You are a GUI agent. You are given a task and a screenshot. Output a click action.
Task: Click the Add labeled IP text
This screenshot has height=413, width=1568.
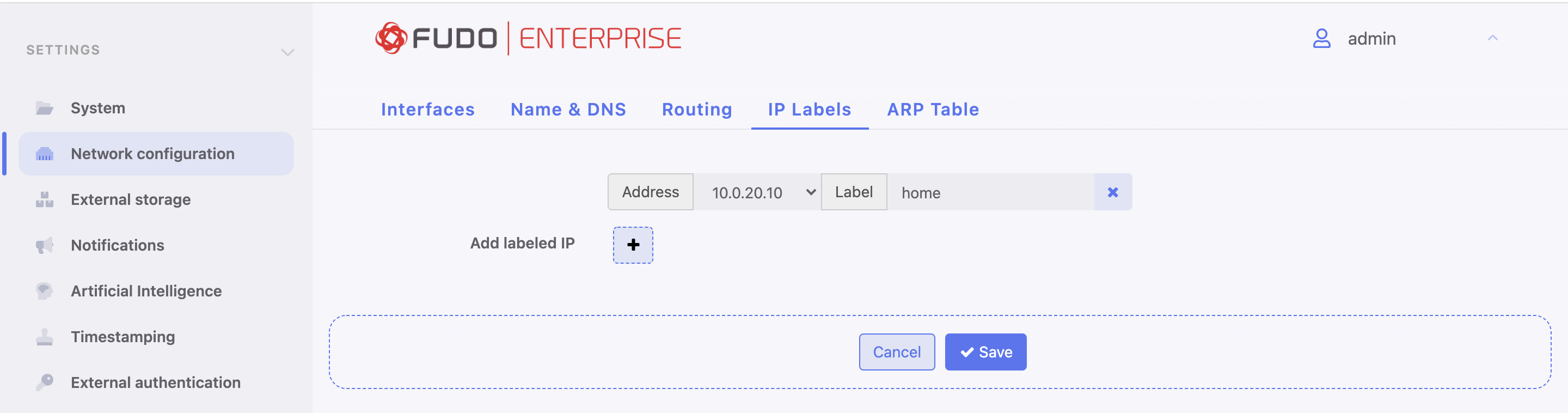522,244
